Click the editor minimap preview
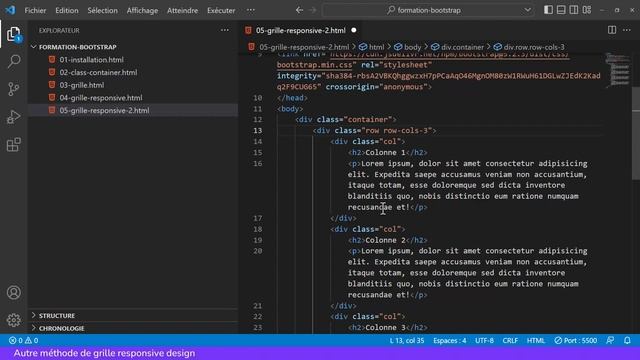640x360 pixels. point(617,70)
